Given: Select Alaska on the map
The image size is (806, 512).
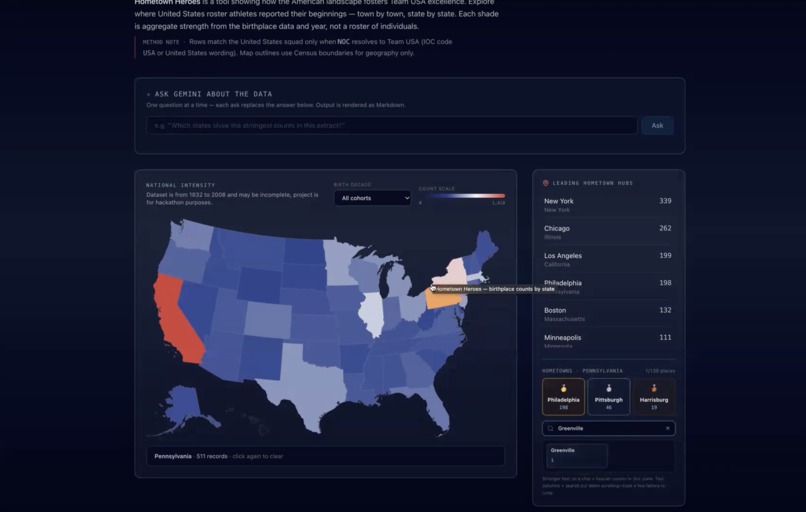Looking at the screenshot, I should [x=185, y=406].
